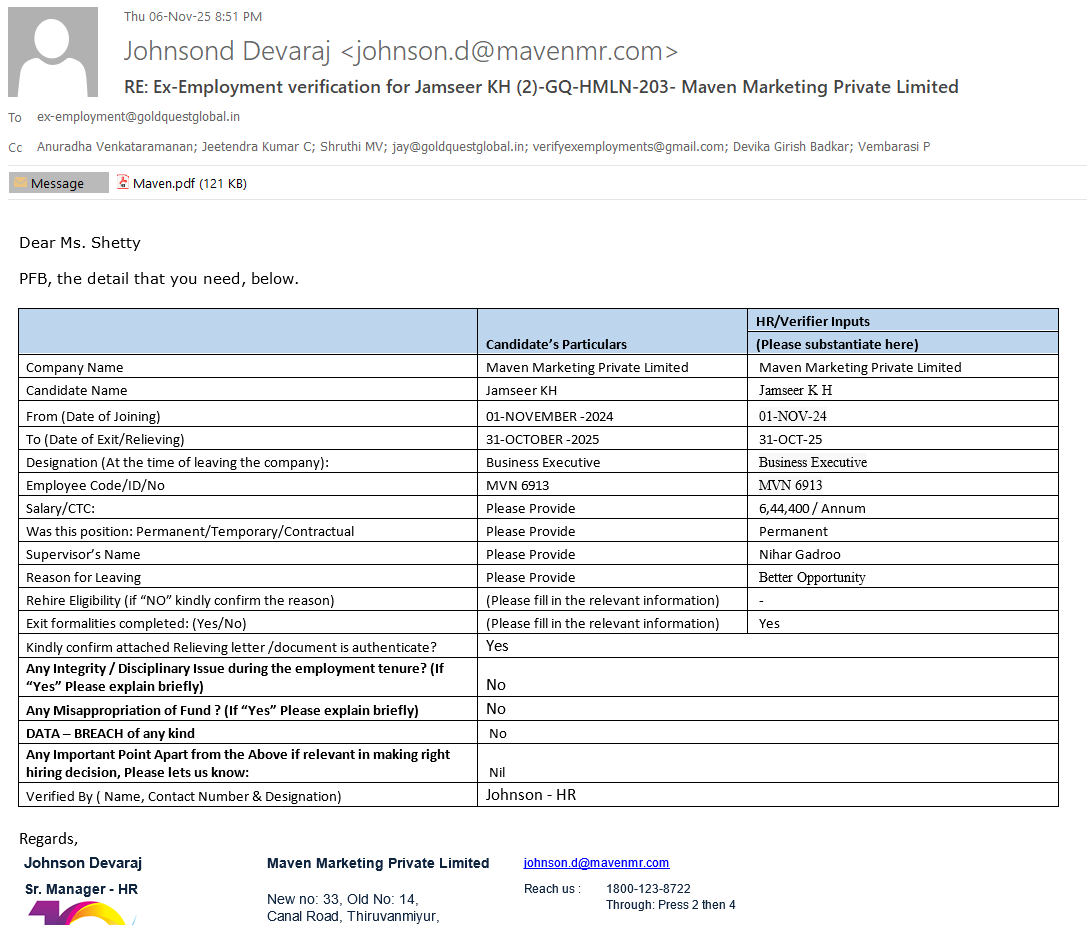Click the sender avatar placeholder image
The image size is (1087, 932).
tap(53, 52)
